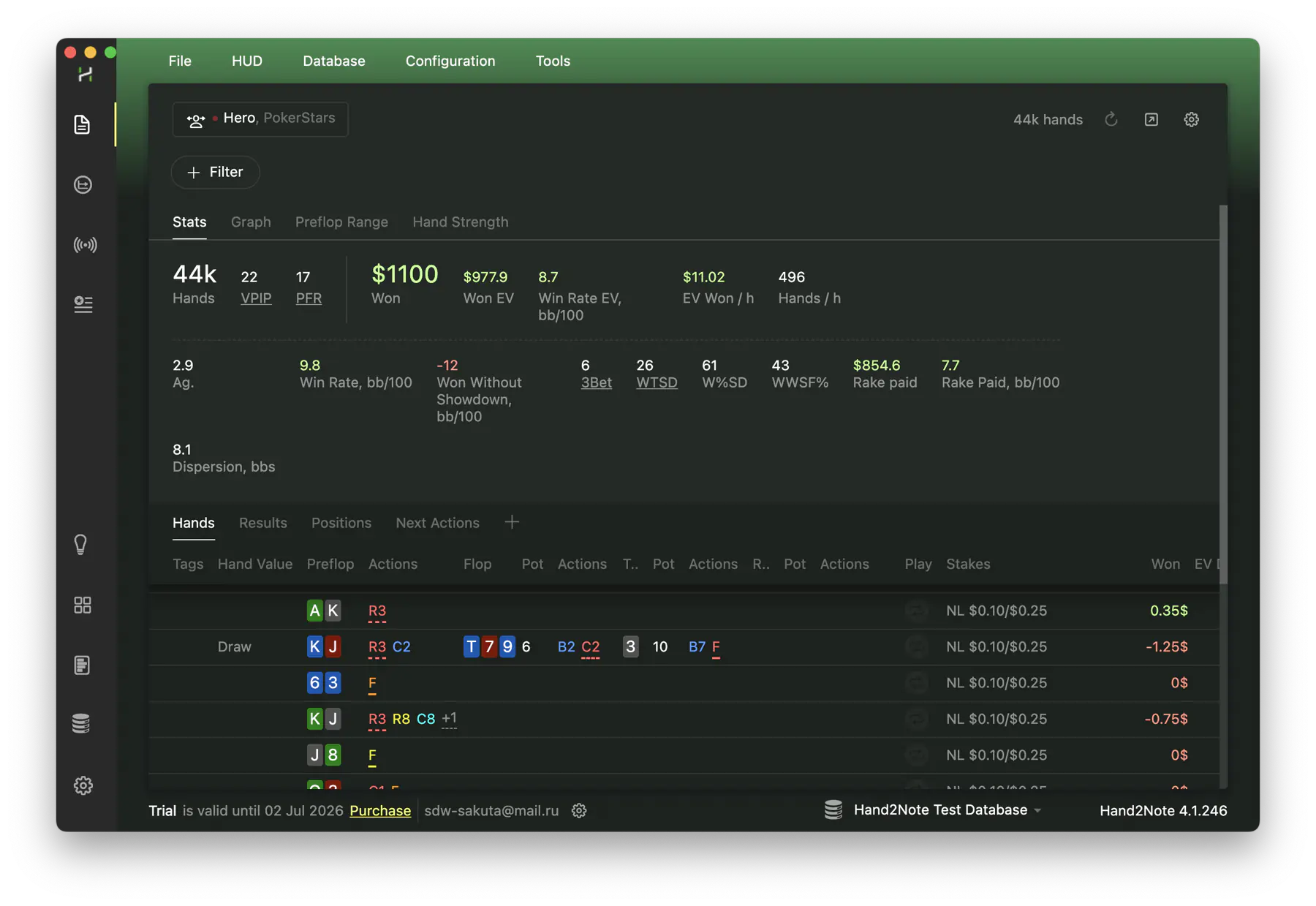Screen dimensions: 1316x906
Task: Click the Tags column header
Action: [188, 564]
